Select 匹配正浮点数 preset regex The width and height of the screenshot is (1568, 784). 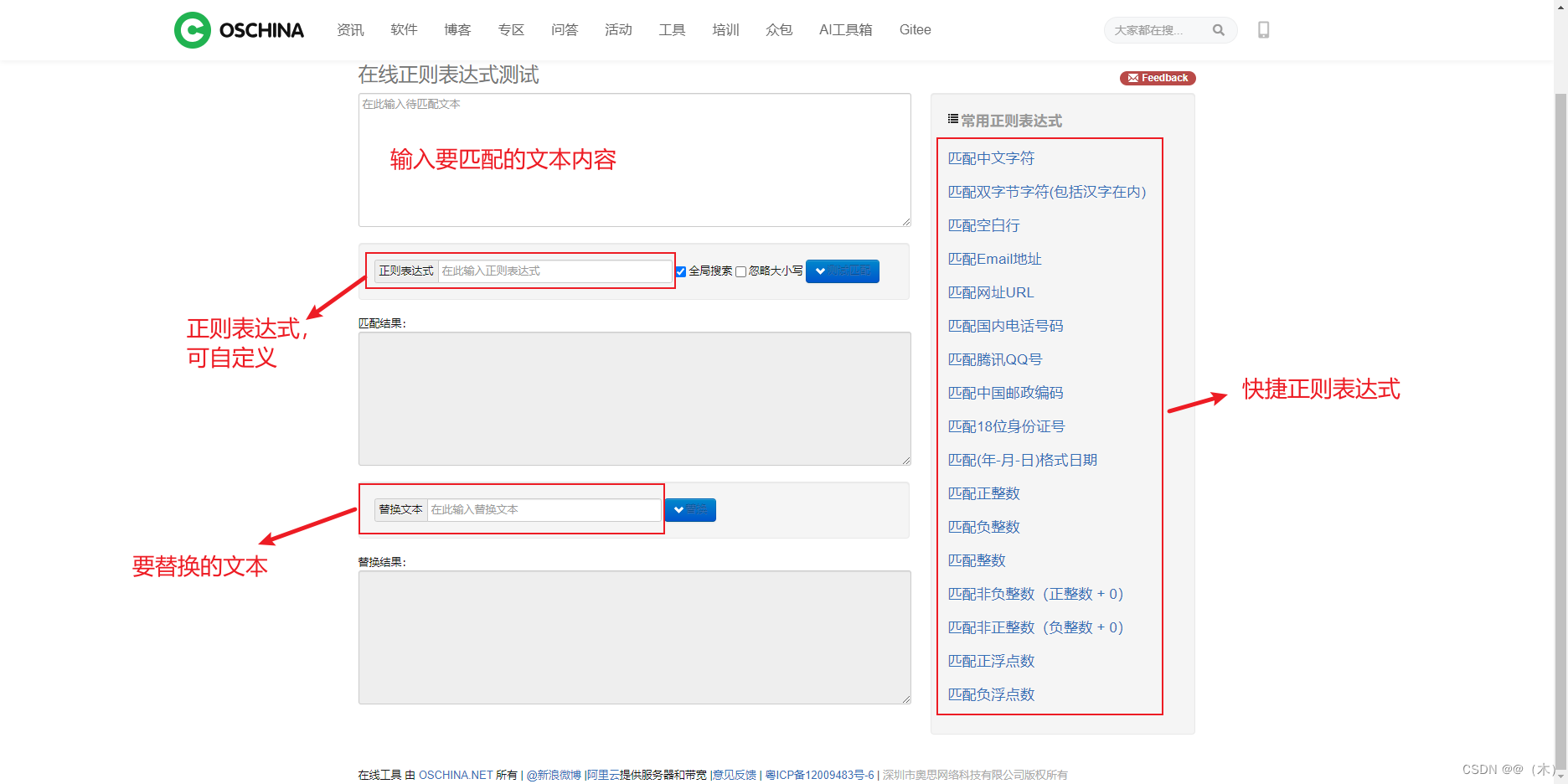click(x=991, y=661)
